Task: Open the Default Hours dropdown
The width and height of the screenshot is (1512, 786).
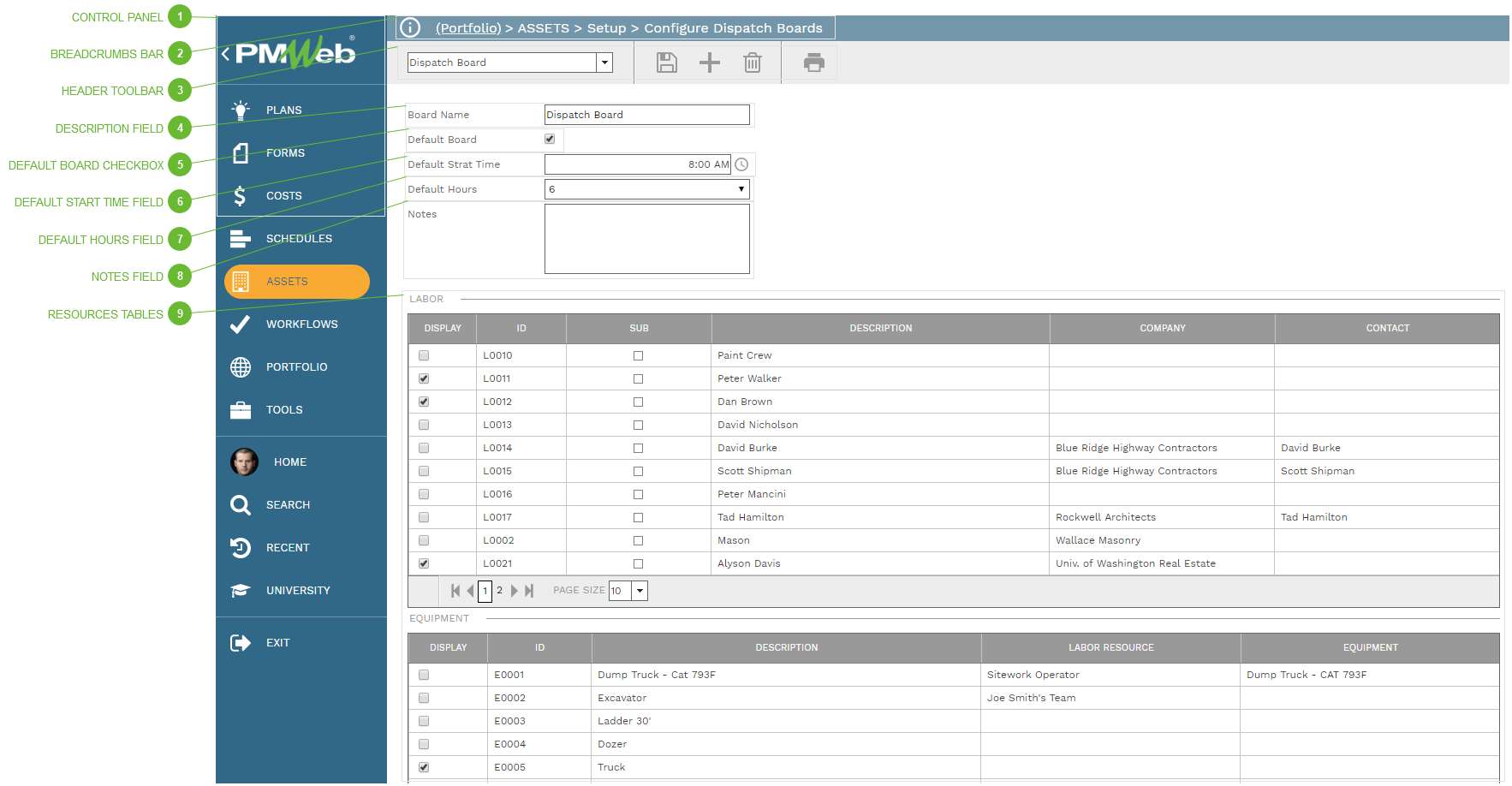Action: tap(741, 188)
